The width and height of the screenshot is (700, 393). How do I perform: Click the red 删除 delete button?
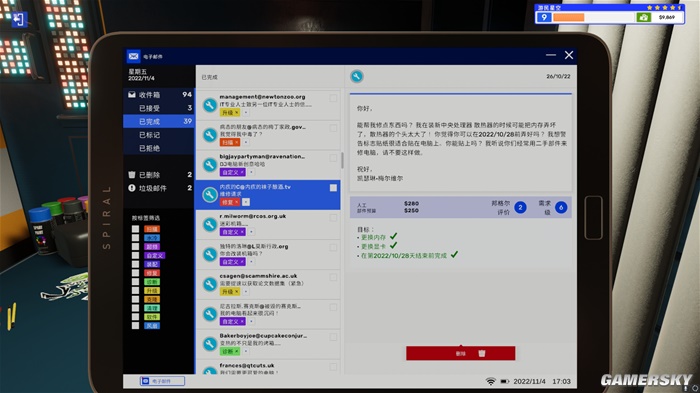point(461,353)
